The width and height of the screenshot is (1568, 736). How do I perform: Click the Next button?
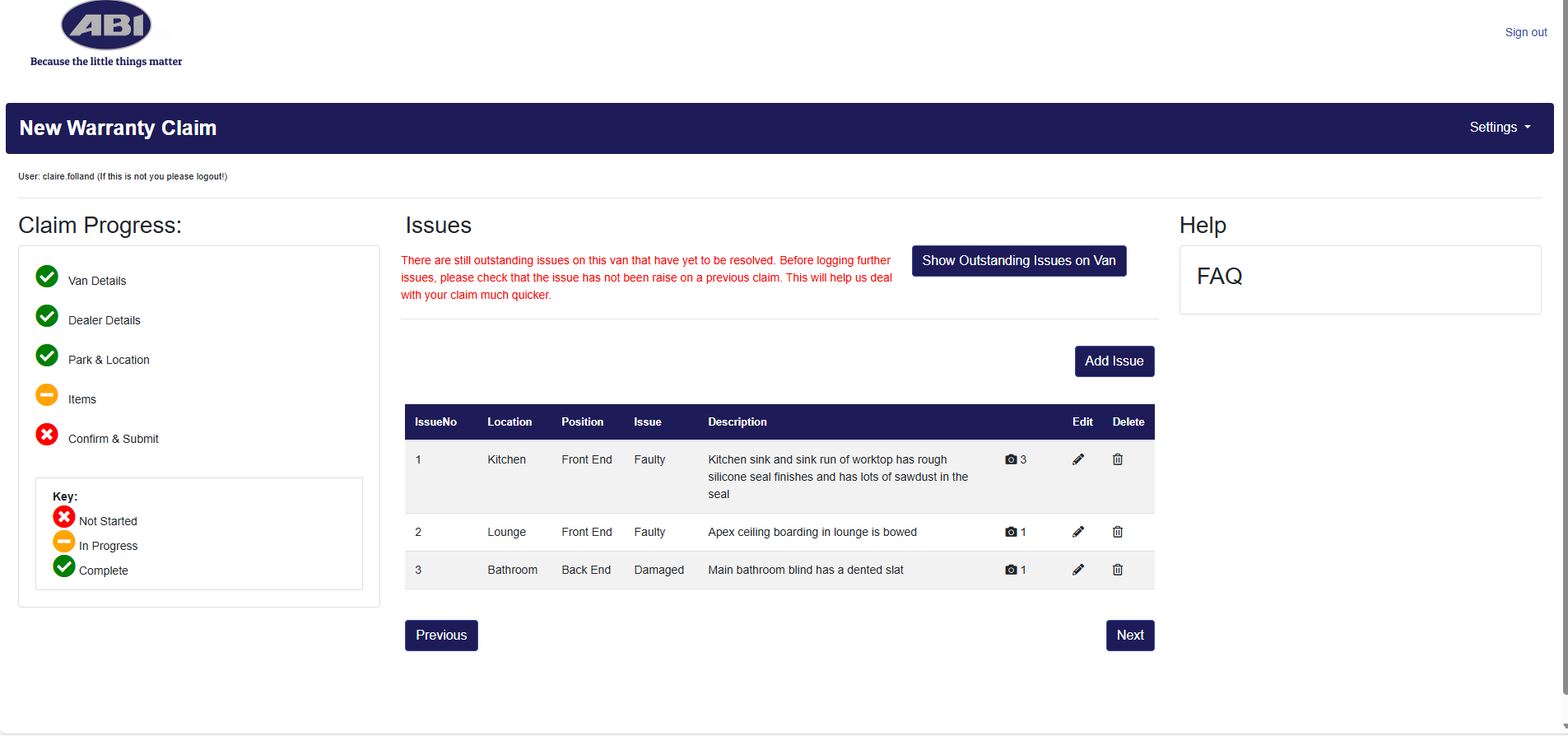click(1130, 636)
